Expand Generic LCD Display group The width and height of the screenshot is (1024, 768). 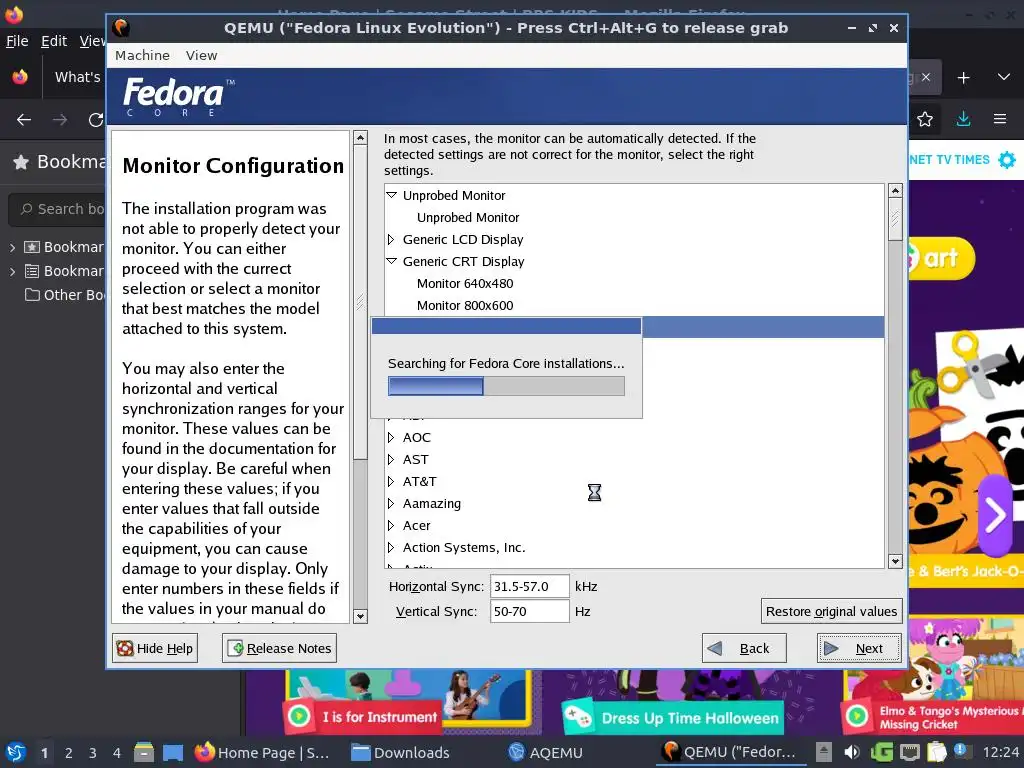tap(391, 239)
